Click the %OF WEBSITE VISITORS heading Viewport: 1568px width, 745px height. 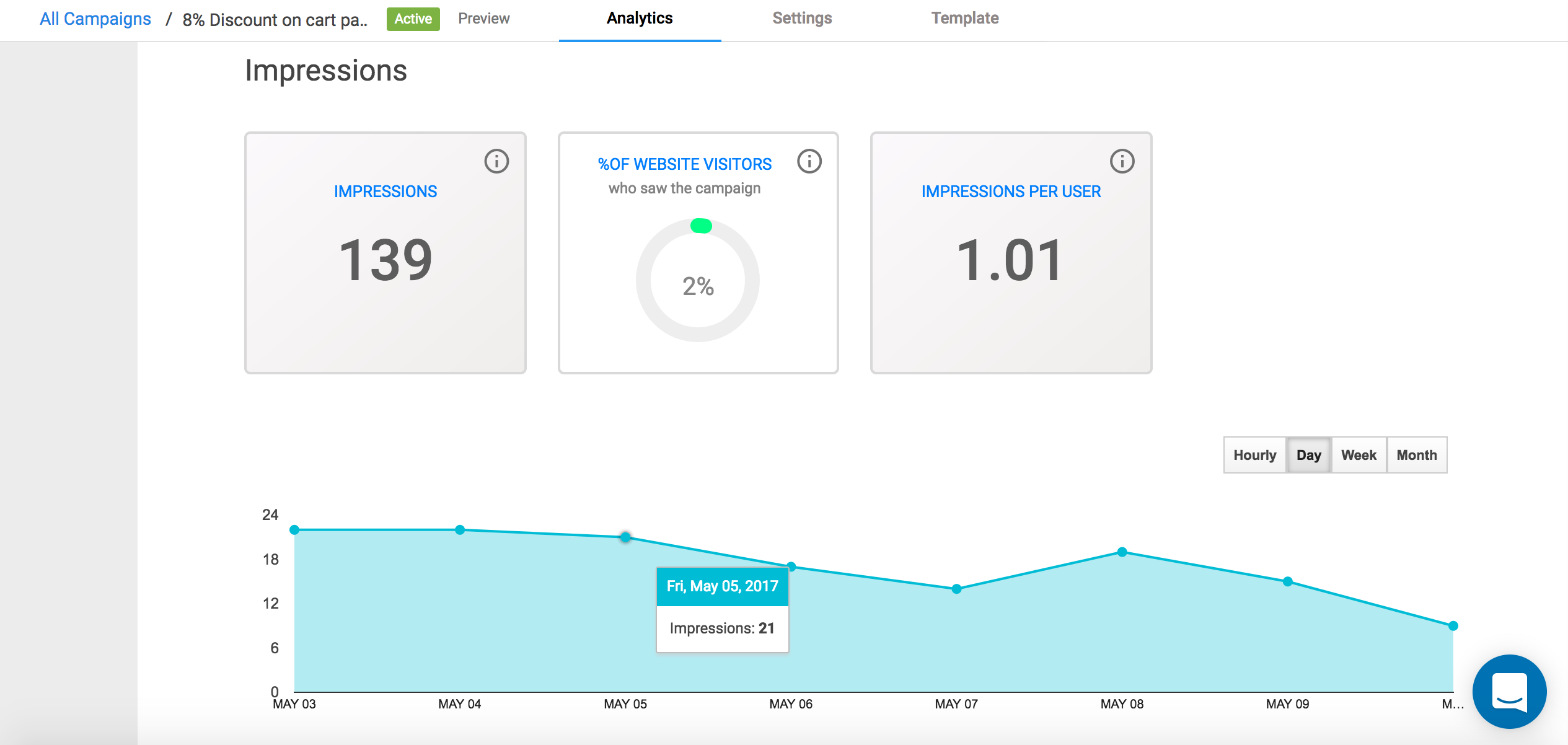coord(684,164)
